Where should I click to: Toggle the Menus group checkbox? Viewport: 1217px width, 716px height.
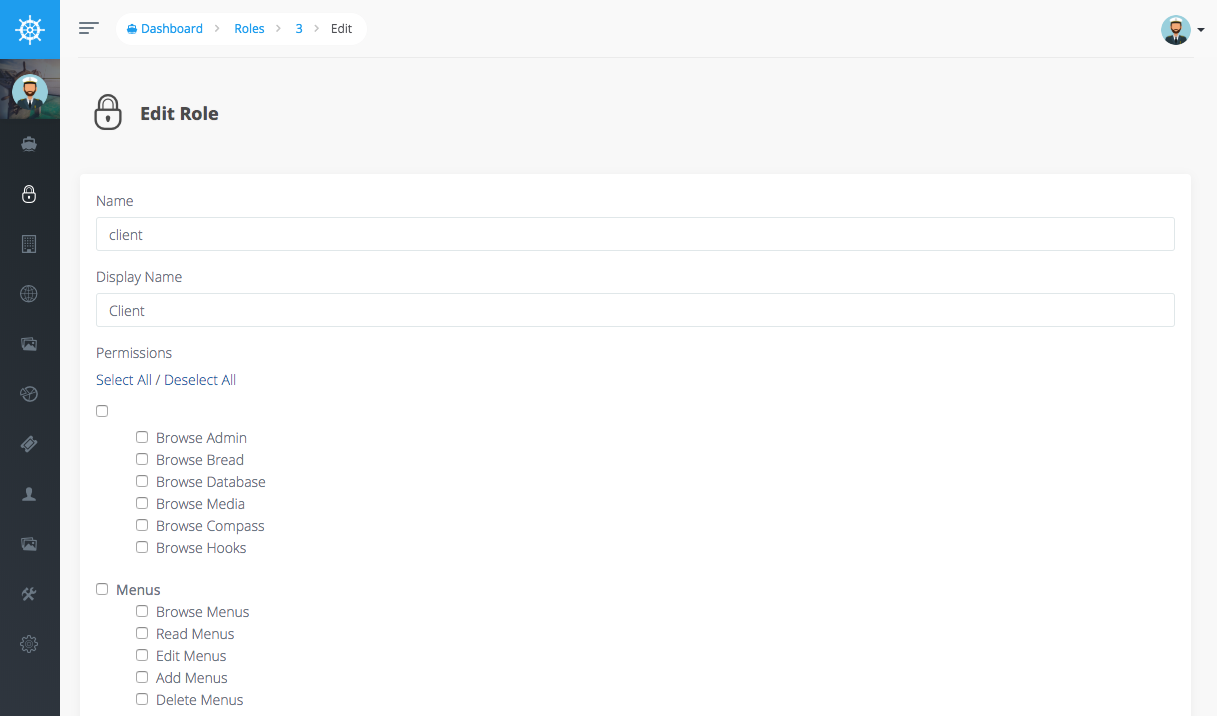101,588
